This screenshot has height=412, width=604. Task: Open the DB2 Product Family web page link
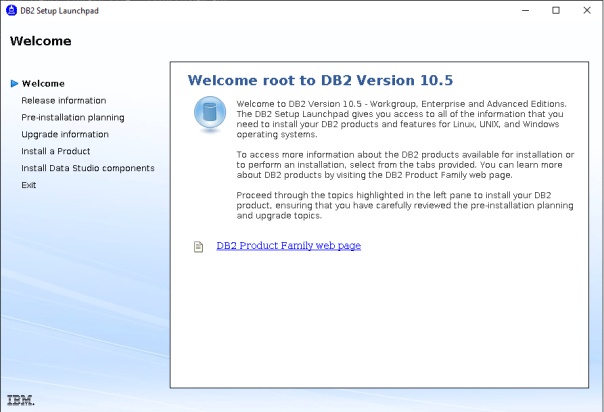[288, 246]
